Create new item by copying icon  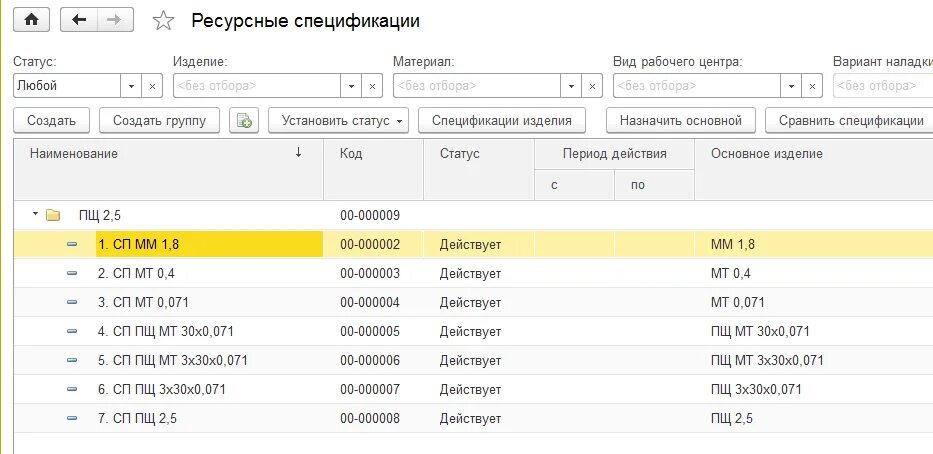tap(244, 121)
